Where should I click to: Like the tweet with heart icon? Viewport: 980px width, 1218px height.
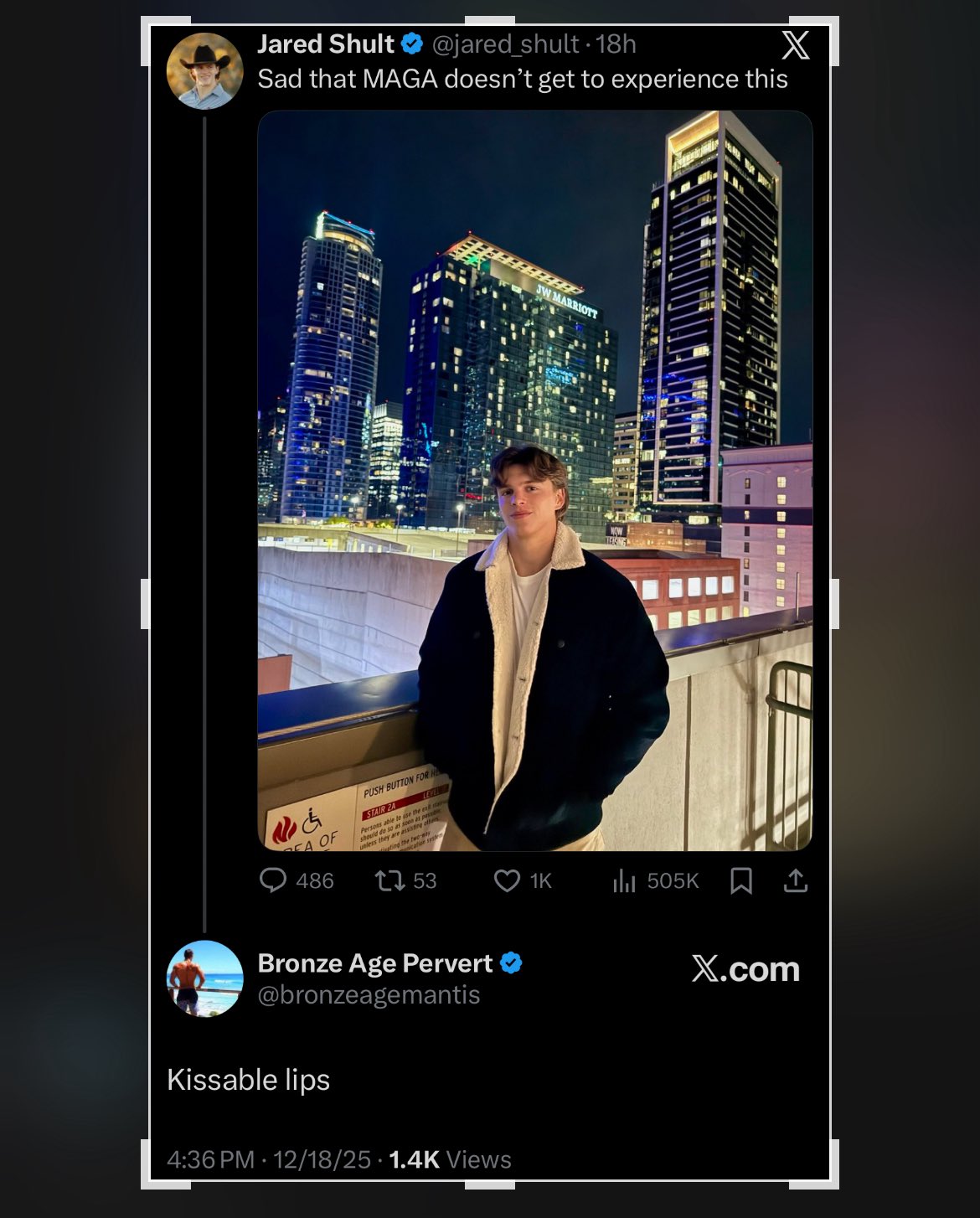point(507,880)
